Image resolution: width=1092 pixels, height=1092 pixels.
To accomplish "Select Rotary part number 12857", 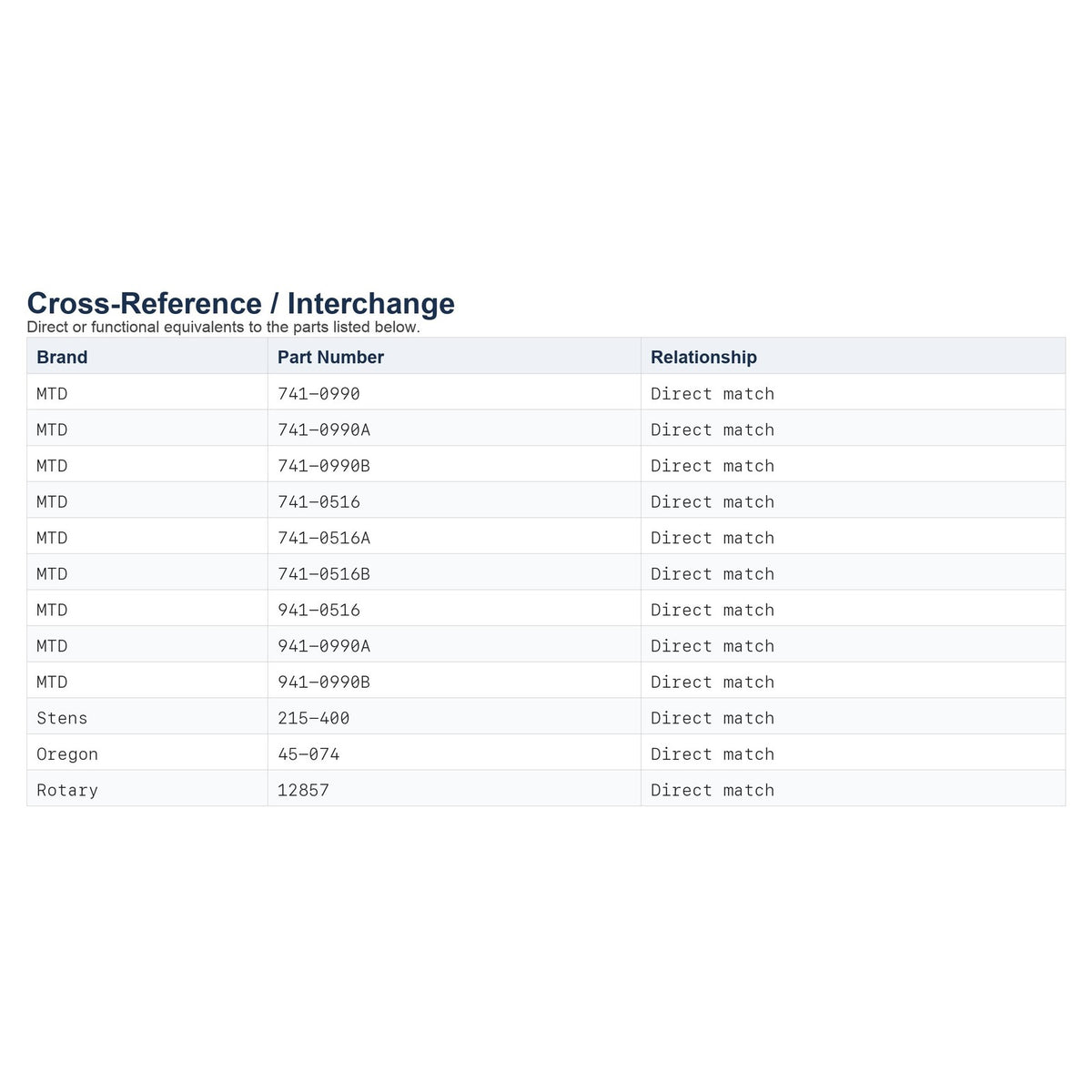I will pyautogui.click(x=303, y=790).
